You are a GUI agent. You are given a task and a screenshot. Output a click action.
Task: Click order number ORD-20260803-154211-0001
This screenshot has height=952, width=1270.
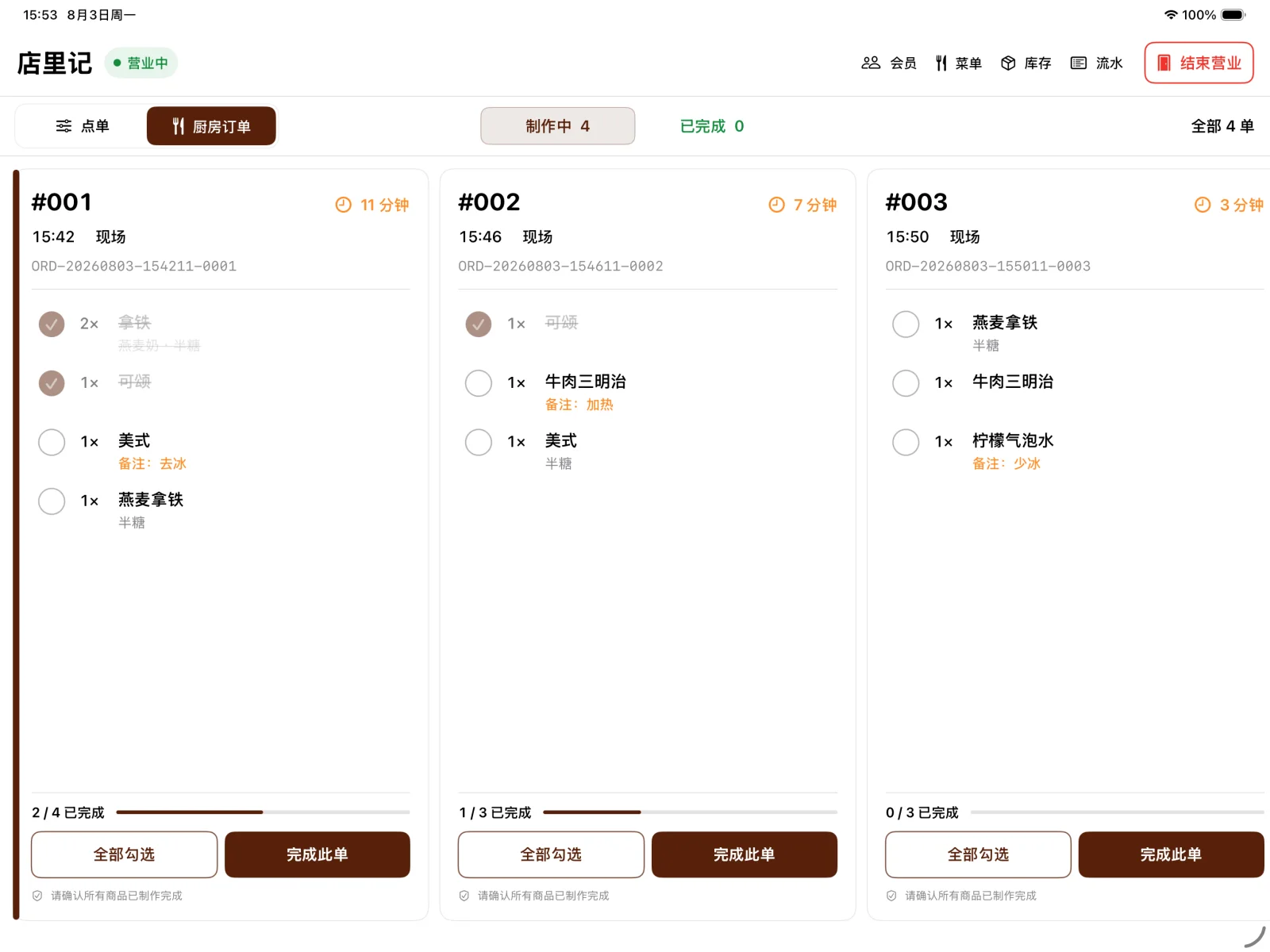[x=134, y=267]
